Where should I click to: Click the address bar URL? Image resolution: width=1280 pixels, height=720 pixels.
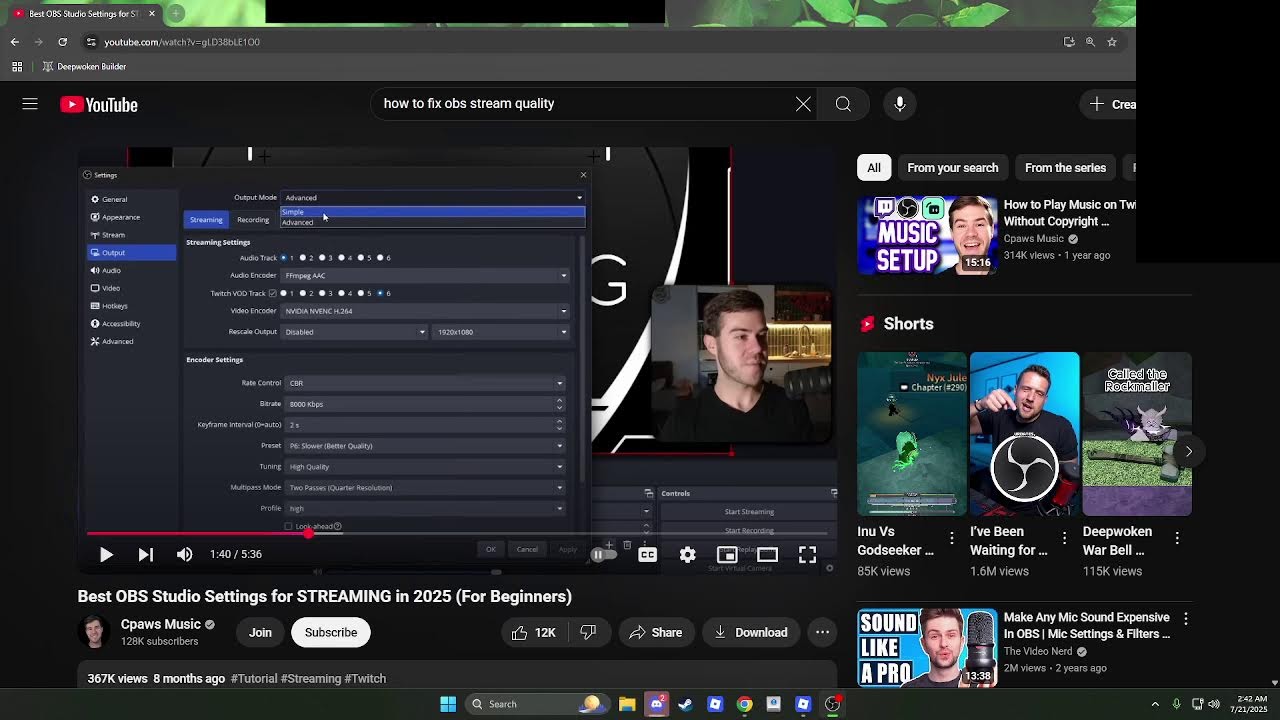pyautogui.click(x=182, y=42)
